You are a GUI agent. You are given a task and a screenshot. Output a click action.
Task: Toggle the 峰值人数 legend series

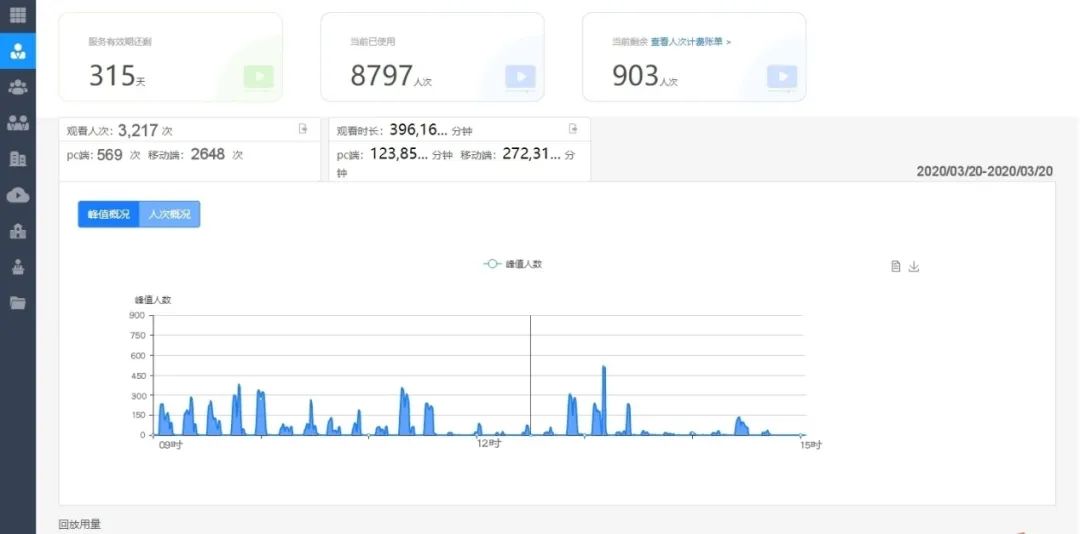click(x=513, y=264)
